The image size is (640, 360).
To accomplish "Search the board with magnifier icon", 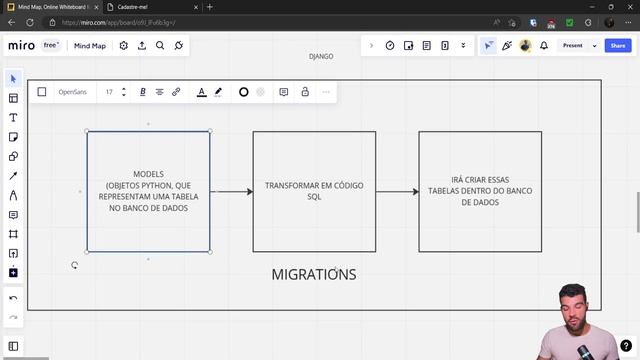I will click(x=160, y=46).
